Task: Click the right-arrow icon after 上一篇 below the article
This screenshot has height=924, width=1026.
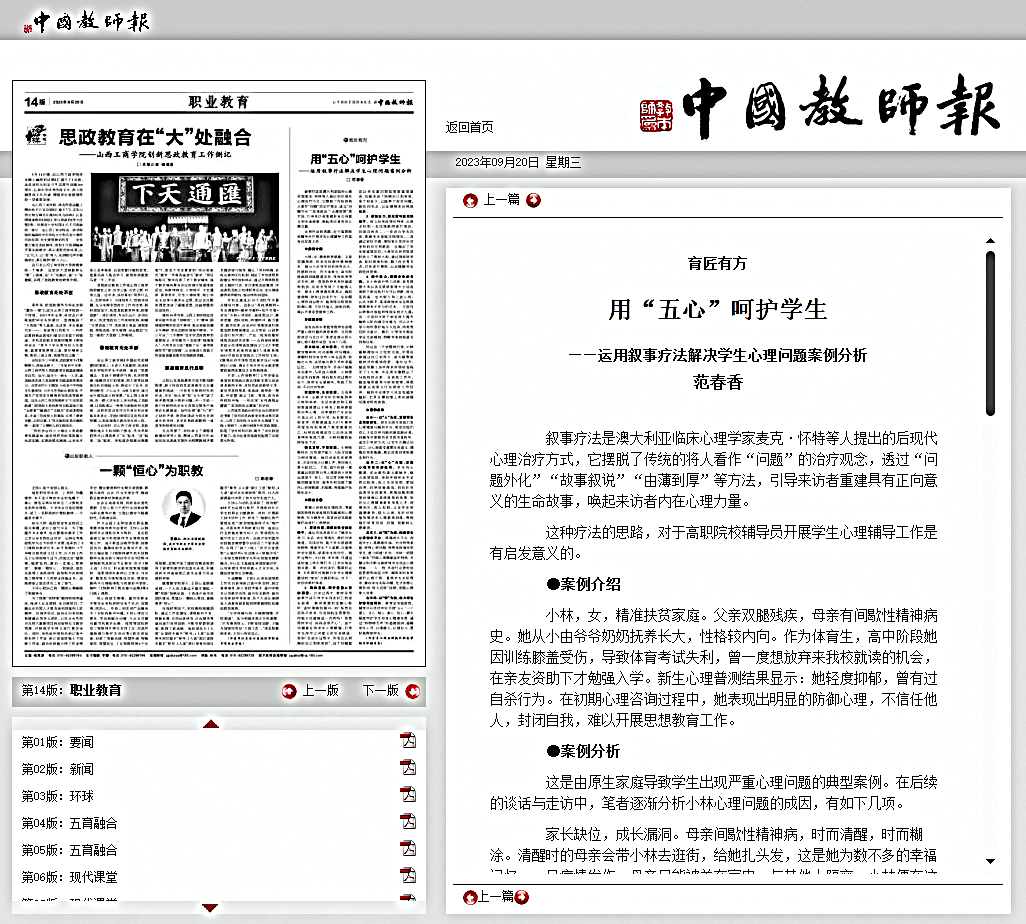Action: 522,897
